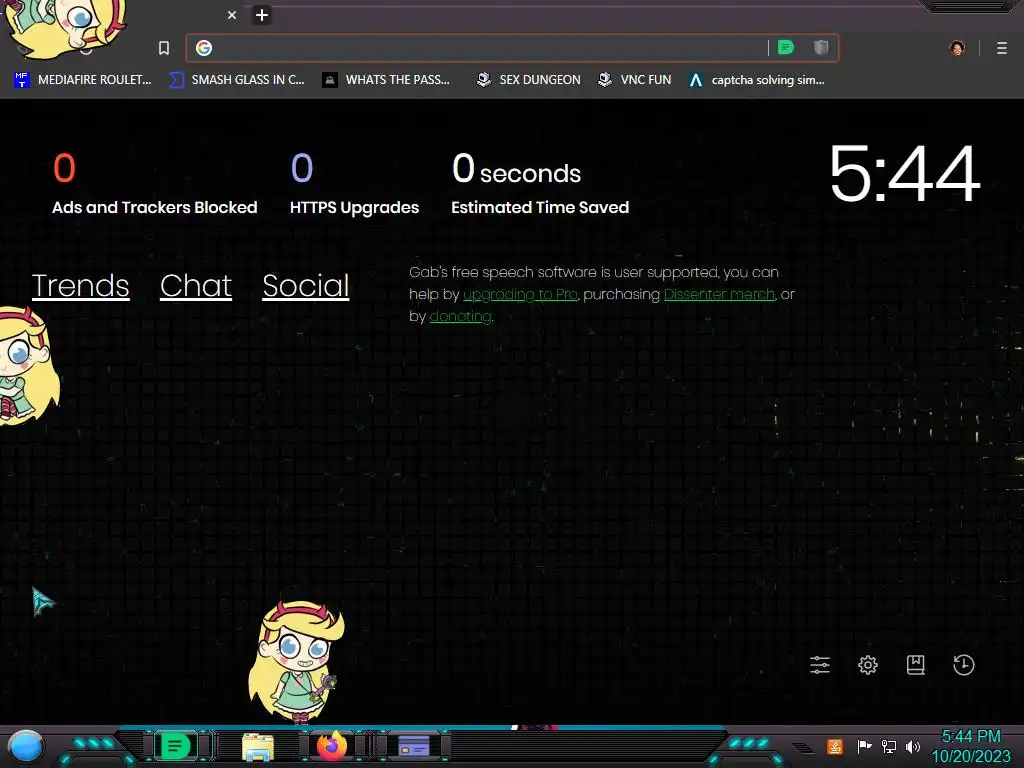Screen dimensions: 1024x768
Task: Open the bookmarks icon on dashboard
Action: [916, 665]
